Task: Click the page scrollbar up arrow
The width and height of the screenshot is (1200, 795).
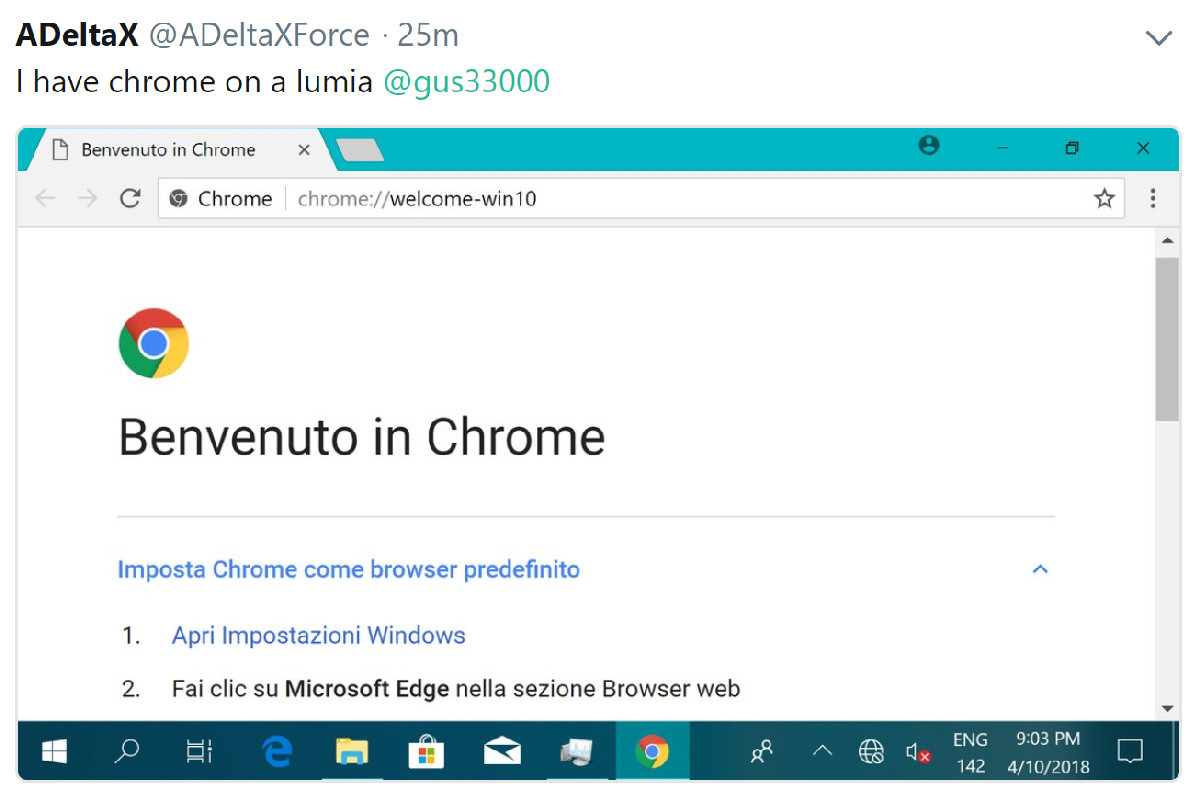Action: point(1167,241)
